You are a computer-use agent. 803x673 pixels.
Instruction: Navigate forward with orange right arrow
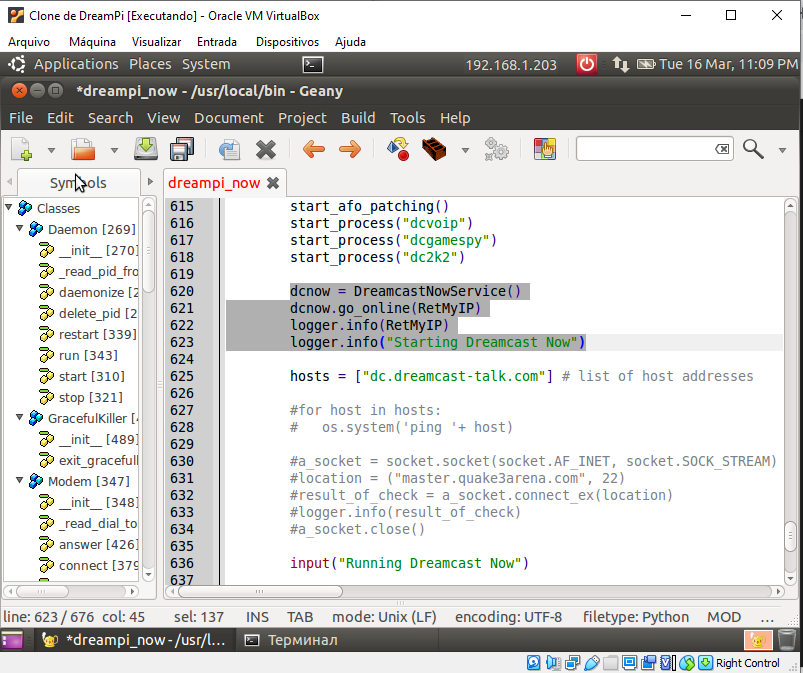[x=350, y=149]
